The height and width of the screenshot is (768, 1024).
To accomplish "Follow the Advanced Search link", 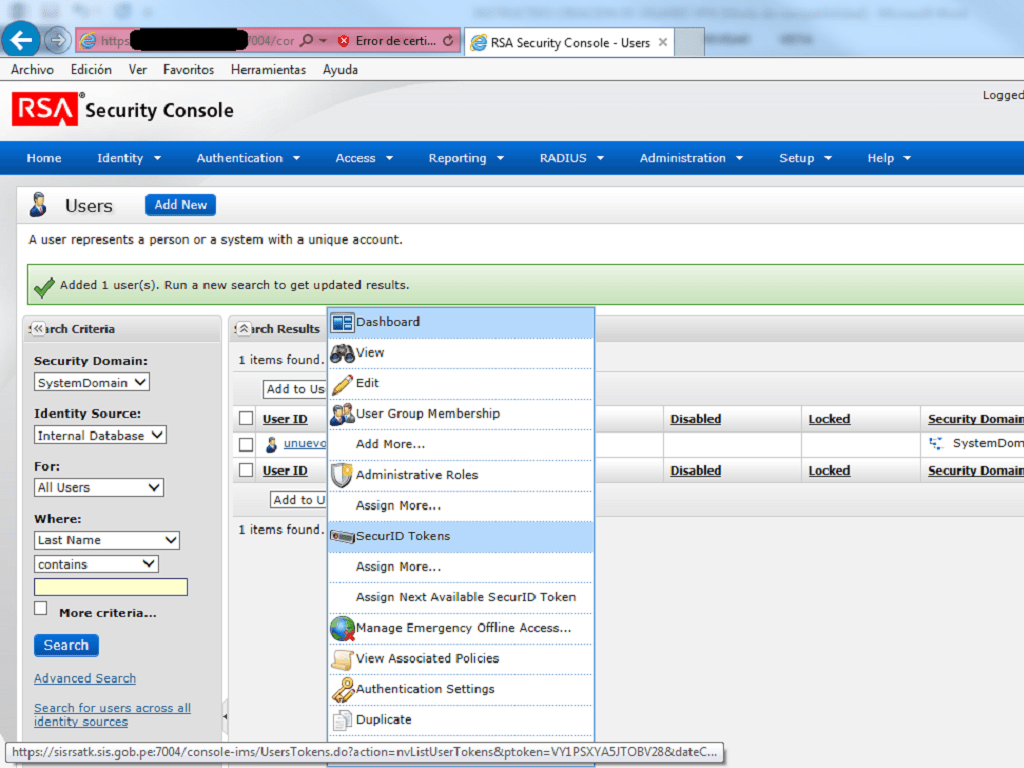I will point(85,678).
